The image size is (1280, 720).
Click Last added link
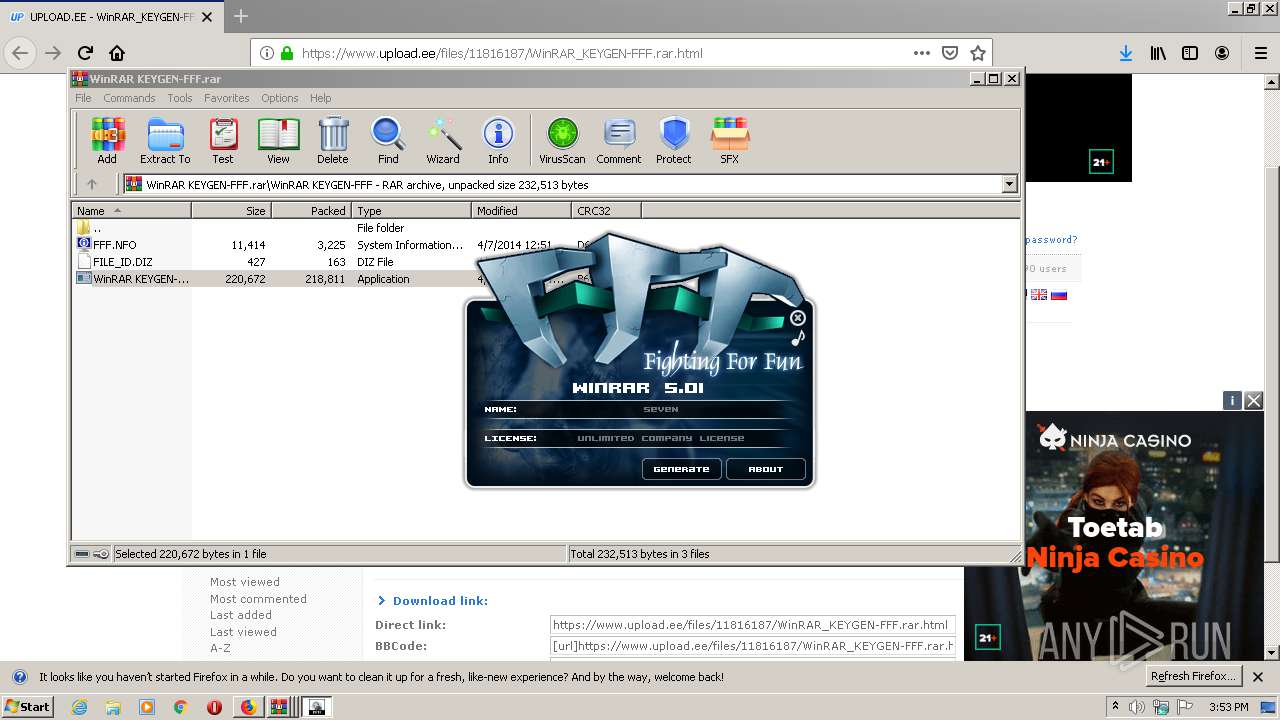241,615
